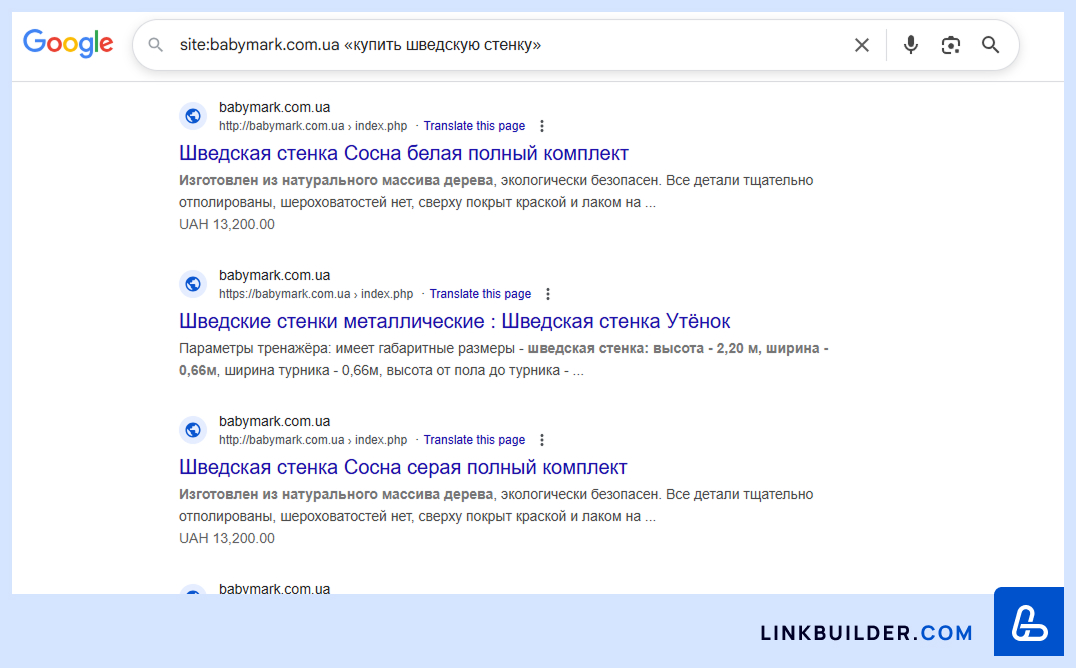The height and width of the screenshot is (668, 1076).
Task: Open three-dot menu for Утёнок result
Action: (x=548, y=294)
